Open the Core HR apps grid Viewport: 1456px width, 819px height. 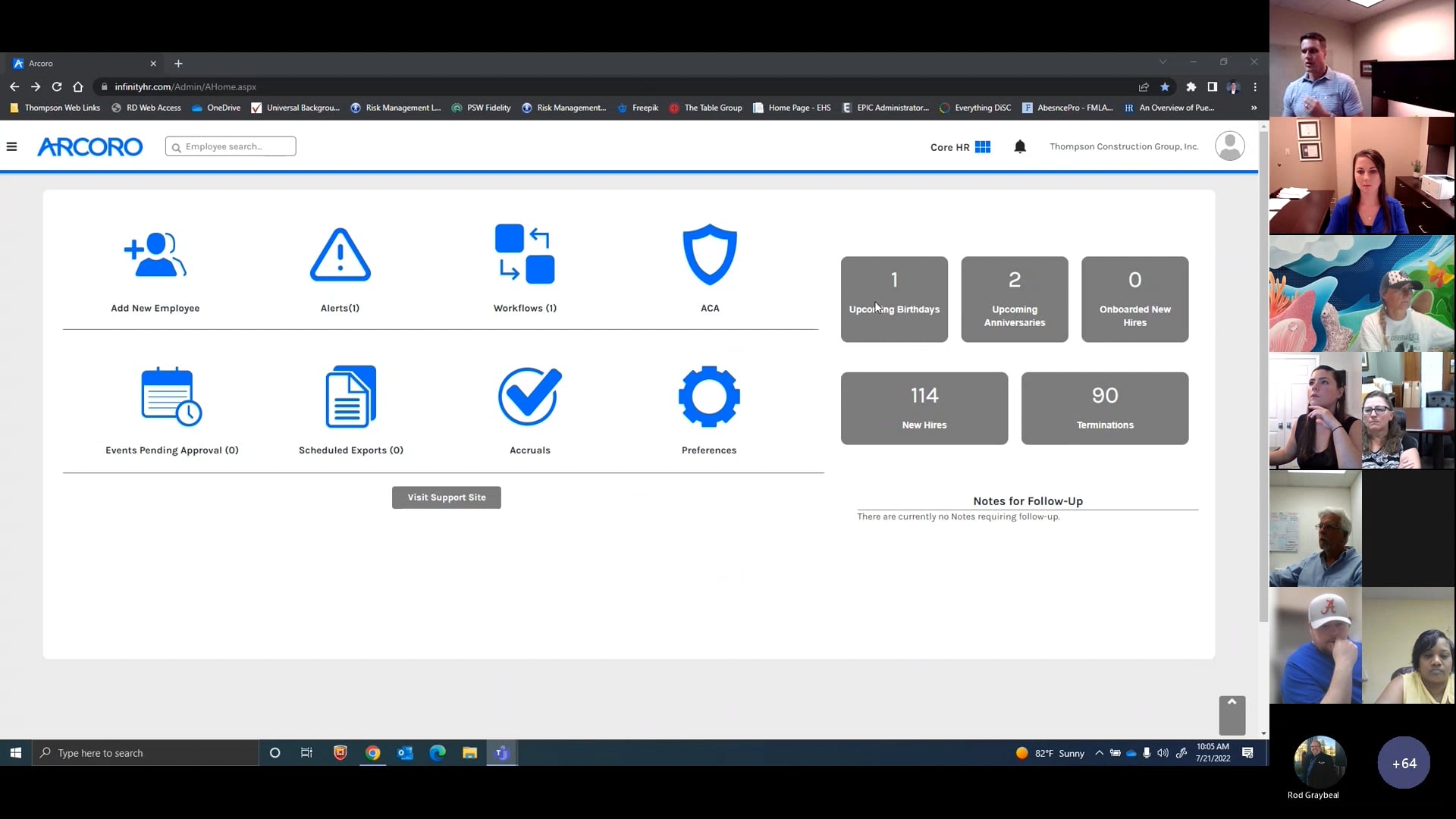983,146
